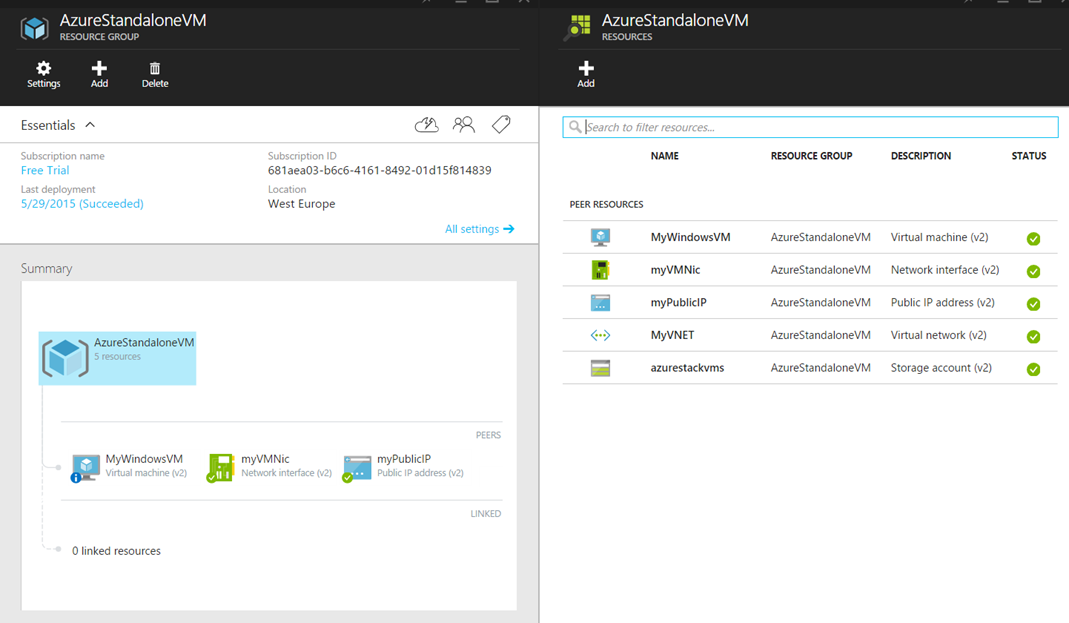
Task: Open the Free Trial subscription link
Action: 45,170
